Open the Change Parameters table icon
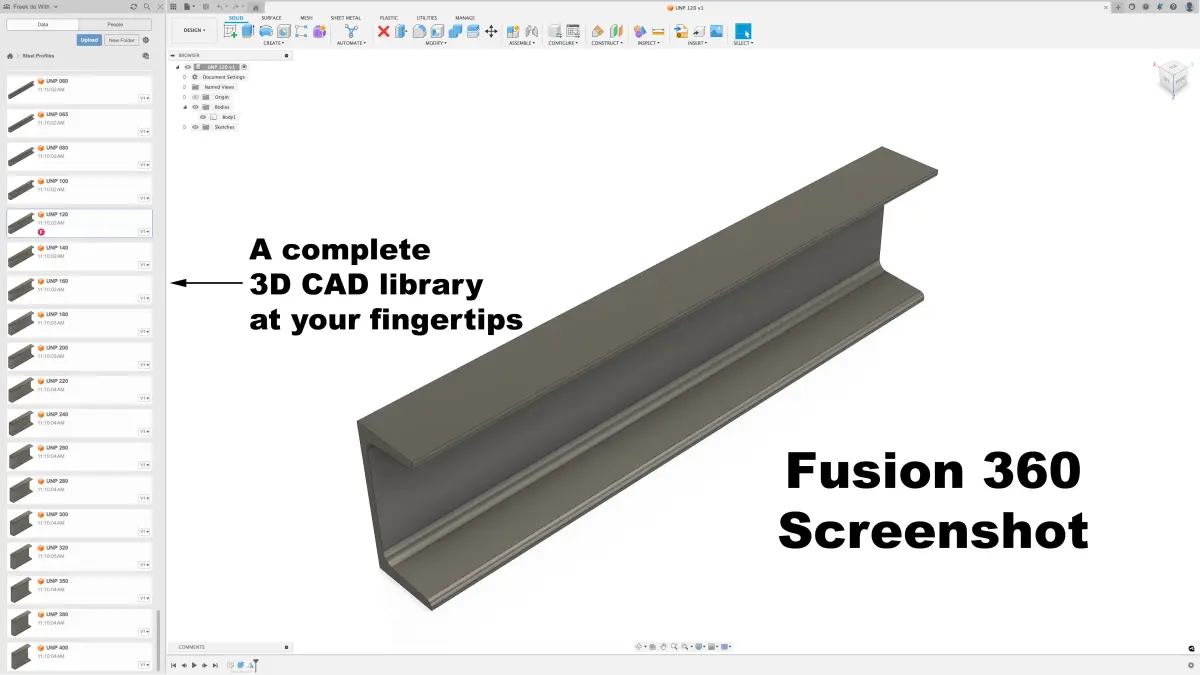The width and height of the screenshot is (1200, 675). (x=573, y=31)
